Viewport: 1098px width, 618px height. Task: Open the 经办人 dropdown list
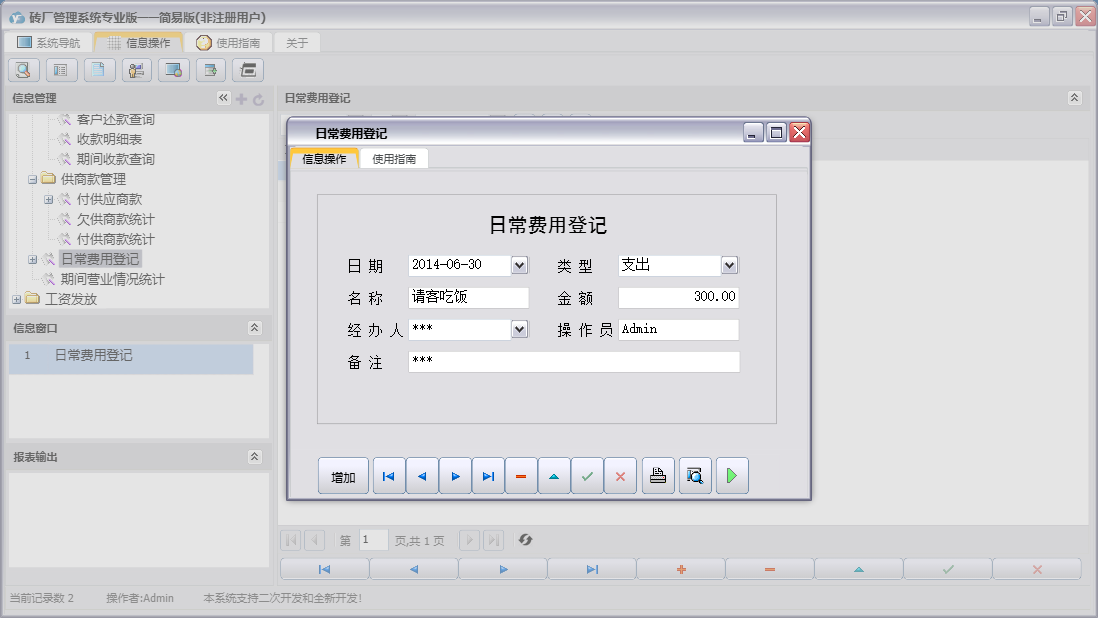519,329
